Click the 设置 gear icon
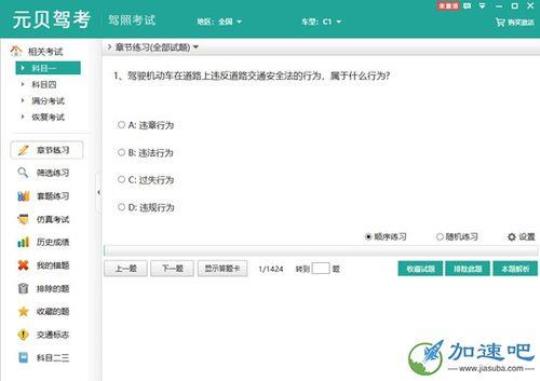540x381 pixels. (x=512, y=237)
